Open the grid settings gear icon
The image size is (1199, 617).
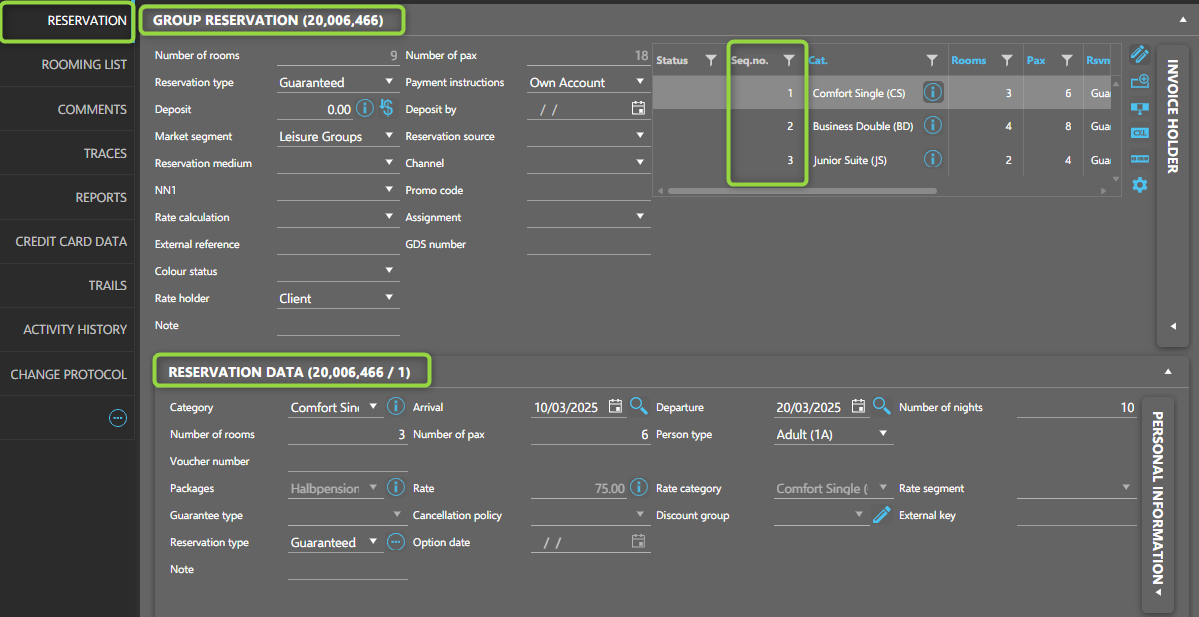[x=1139, y=185]
